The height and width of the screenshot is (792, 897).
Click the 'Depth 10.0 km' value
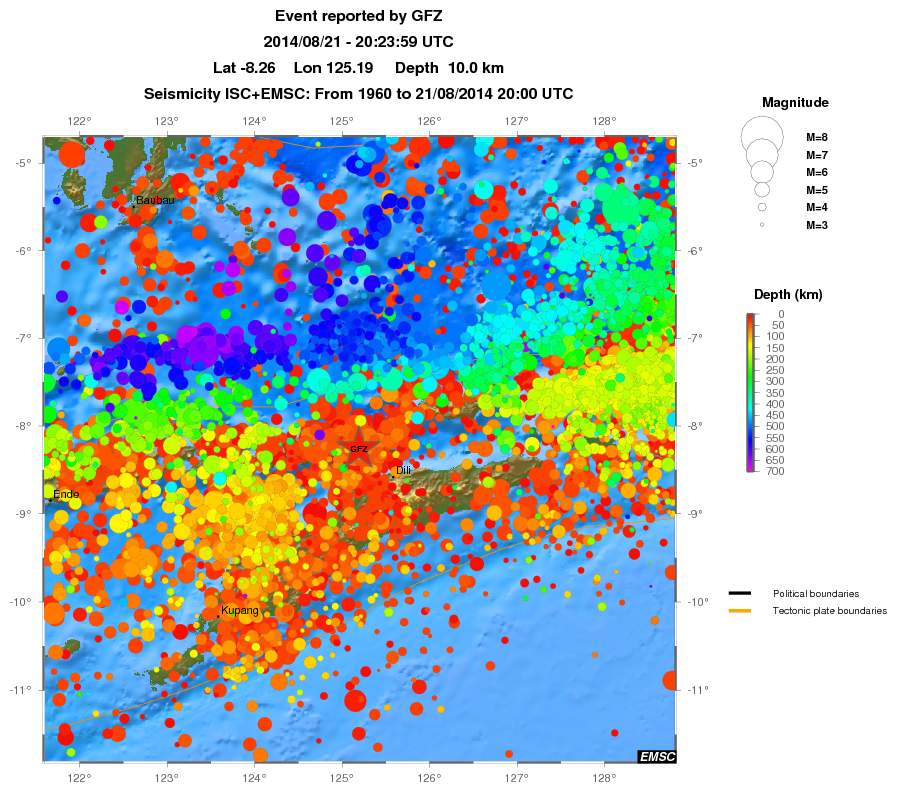(x=450, y=68)
